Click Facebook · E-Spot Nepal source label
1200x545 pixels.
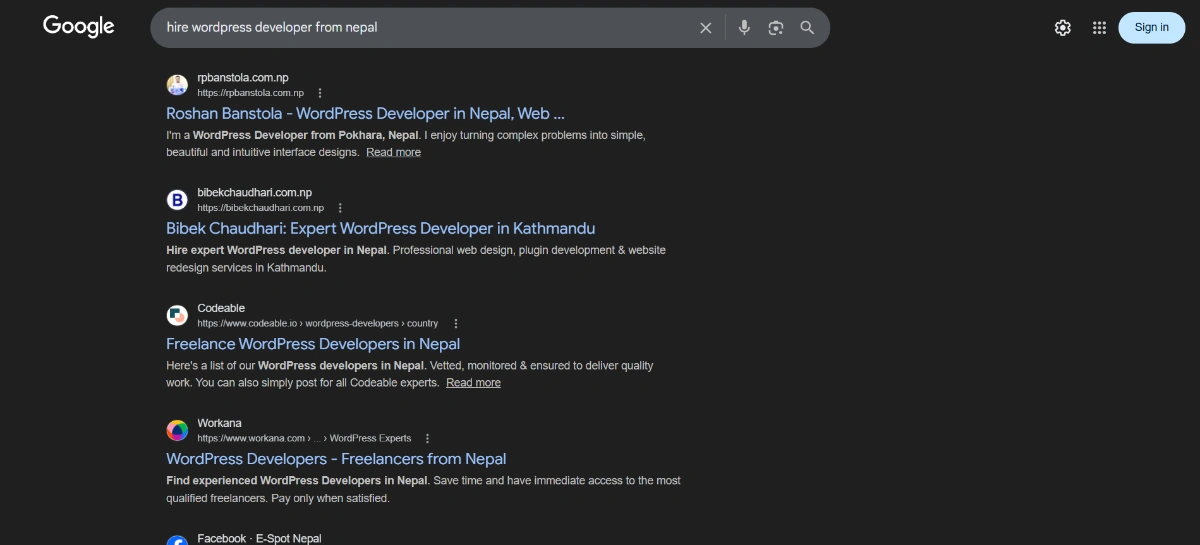[259, 538]
